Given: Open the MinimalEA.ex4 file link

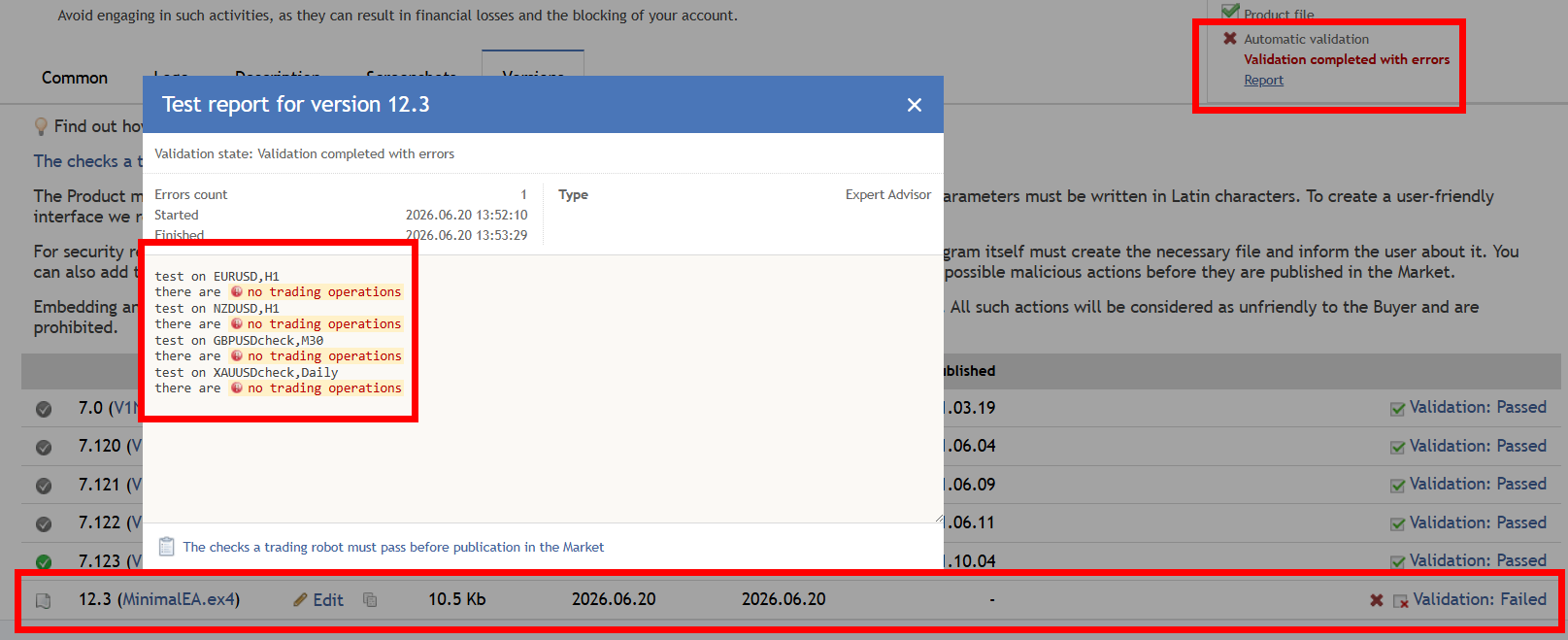Looking at the screenshot, I should coord(179,599).
